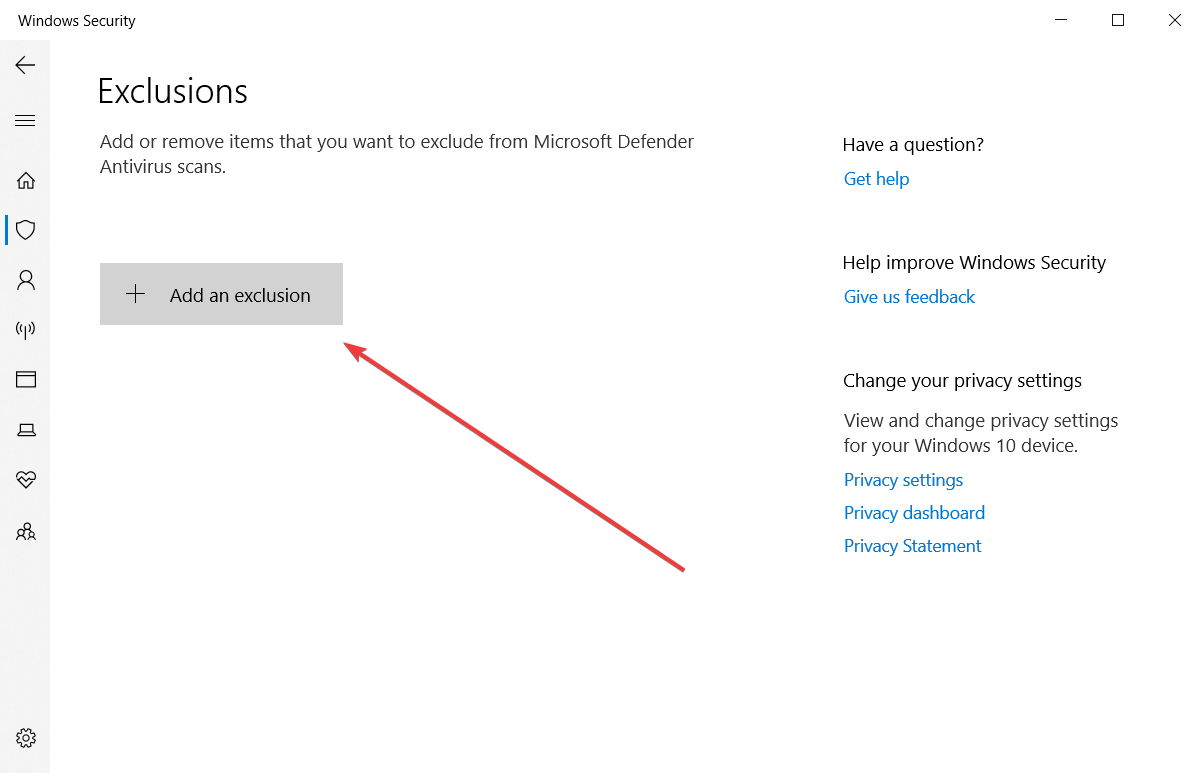Image resolution: width=1204 pixels, height=773 pixels.
Task: Go to the Home sidebar icon
Action: tap(26, 181)
